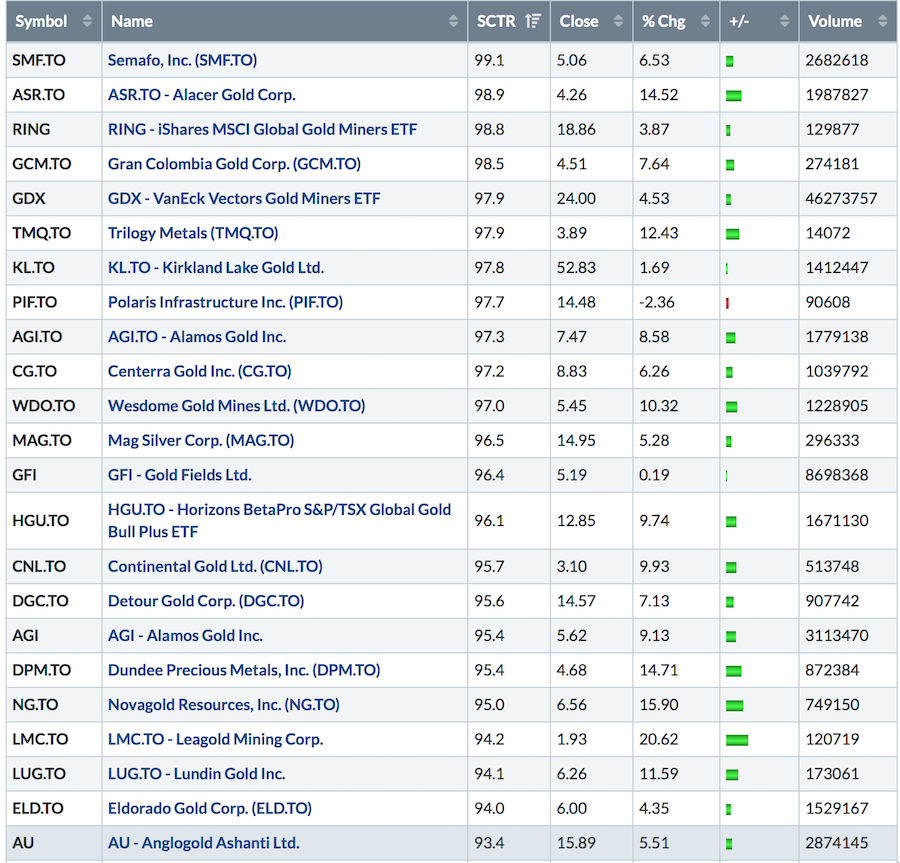The height and width of the screenshot is (863, 900).
Task: Open the KL.TO - Kirkland Lake Gold link
Action: click(215, 267)
